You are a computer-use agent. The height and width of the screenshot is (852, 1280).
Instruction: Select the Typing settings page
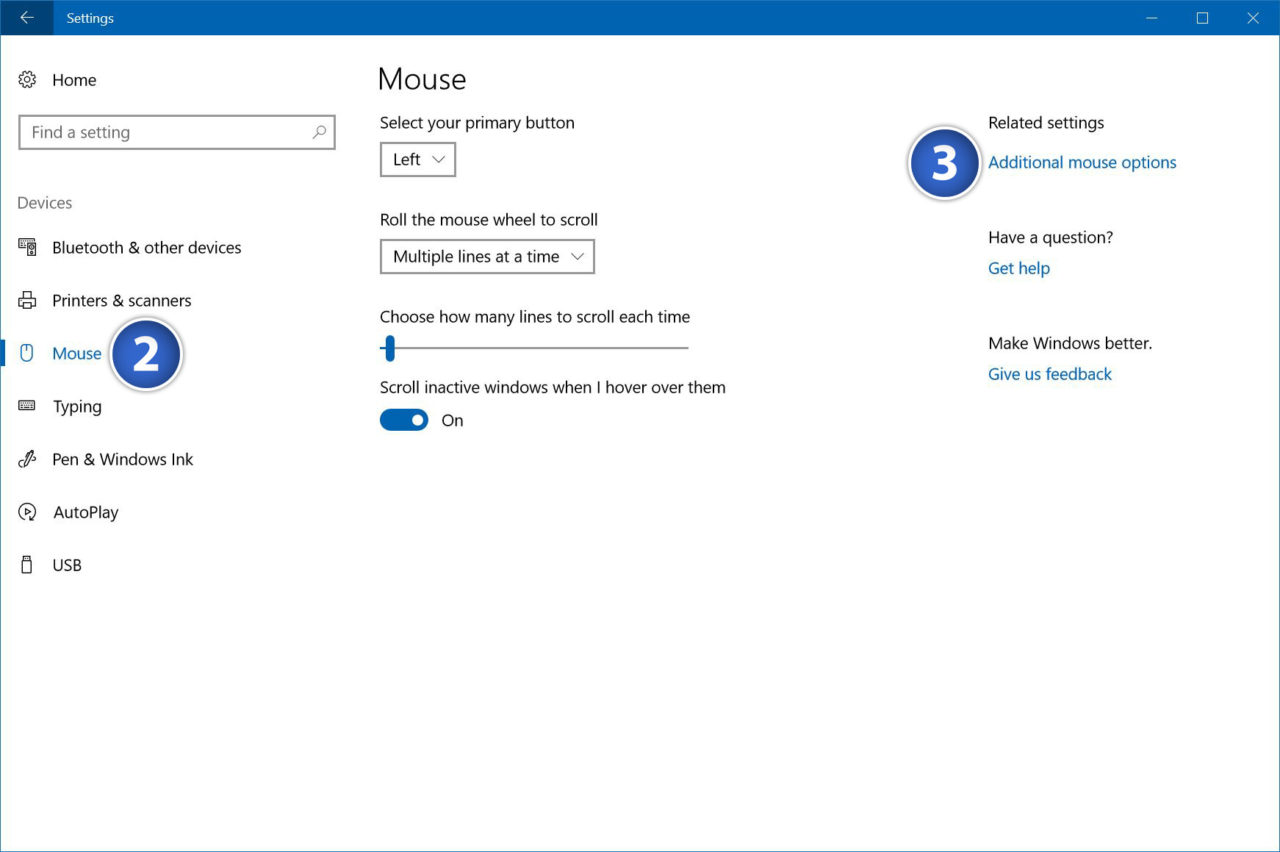point(77,407)
